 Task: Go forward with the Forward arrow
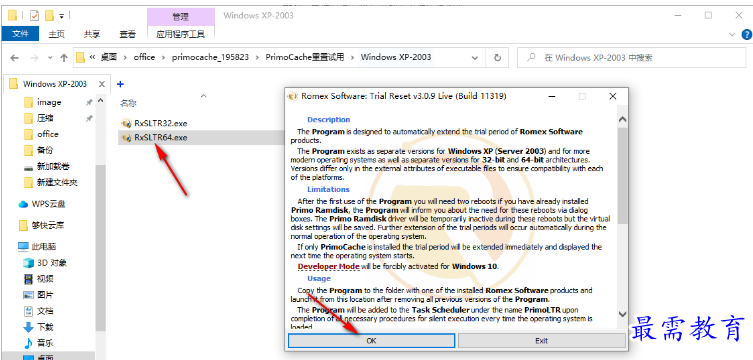click(34, 58)
